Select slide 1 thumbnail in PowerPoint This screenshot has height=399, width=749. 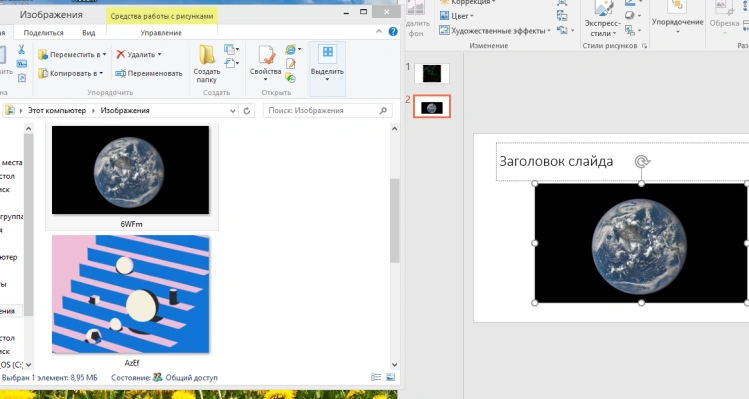(x=431, y=74)
